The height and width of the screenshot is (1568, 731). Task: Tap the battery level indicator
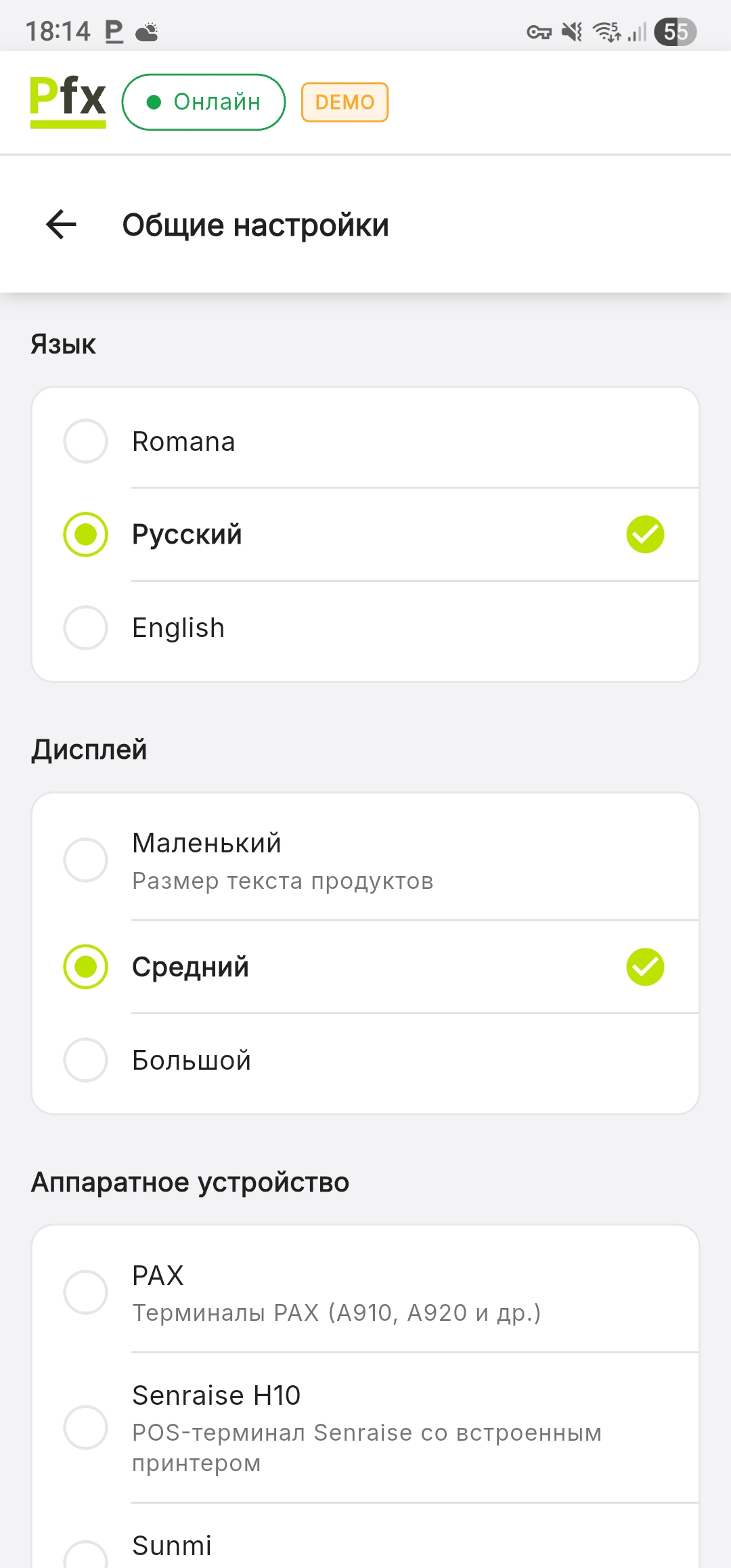coord(675,32)
